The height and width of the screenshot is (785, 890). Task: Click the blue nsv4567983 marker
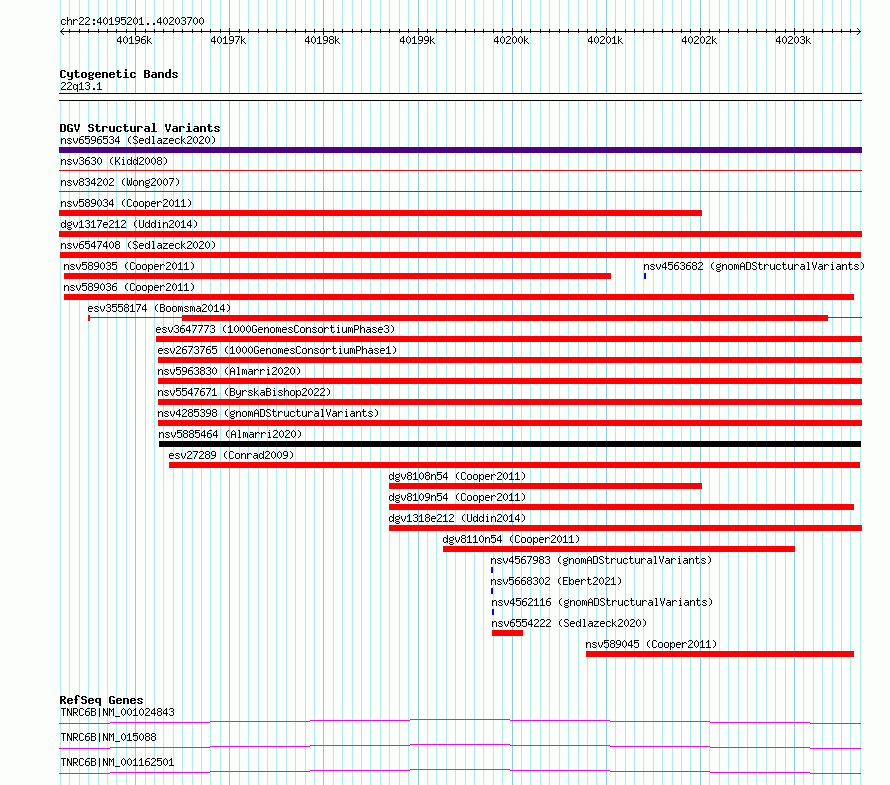492,570
